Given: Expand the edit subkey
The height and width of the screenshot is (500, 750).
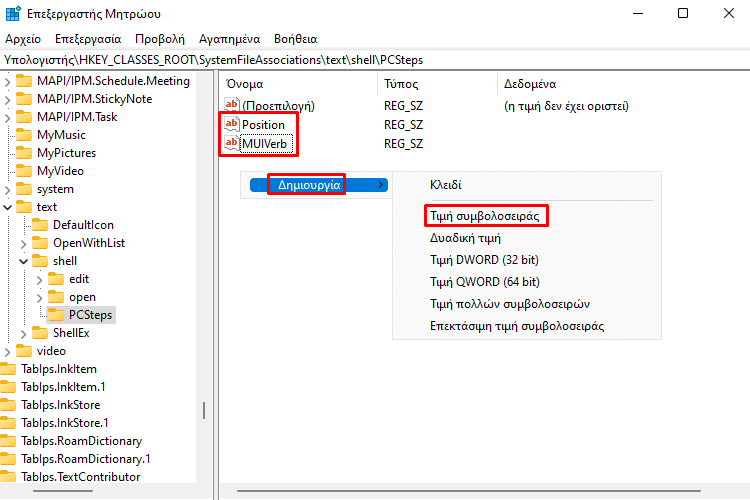Looking at the screenshot, I should click(x=40, y=280).
